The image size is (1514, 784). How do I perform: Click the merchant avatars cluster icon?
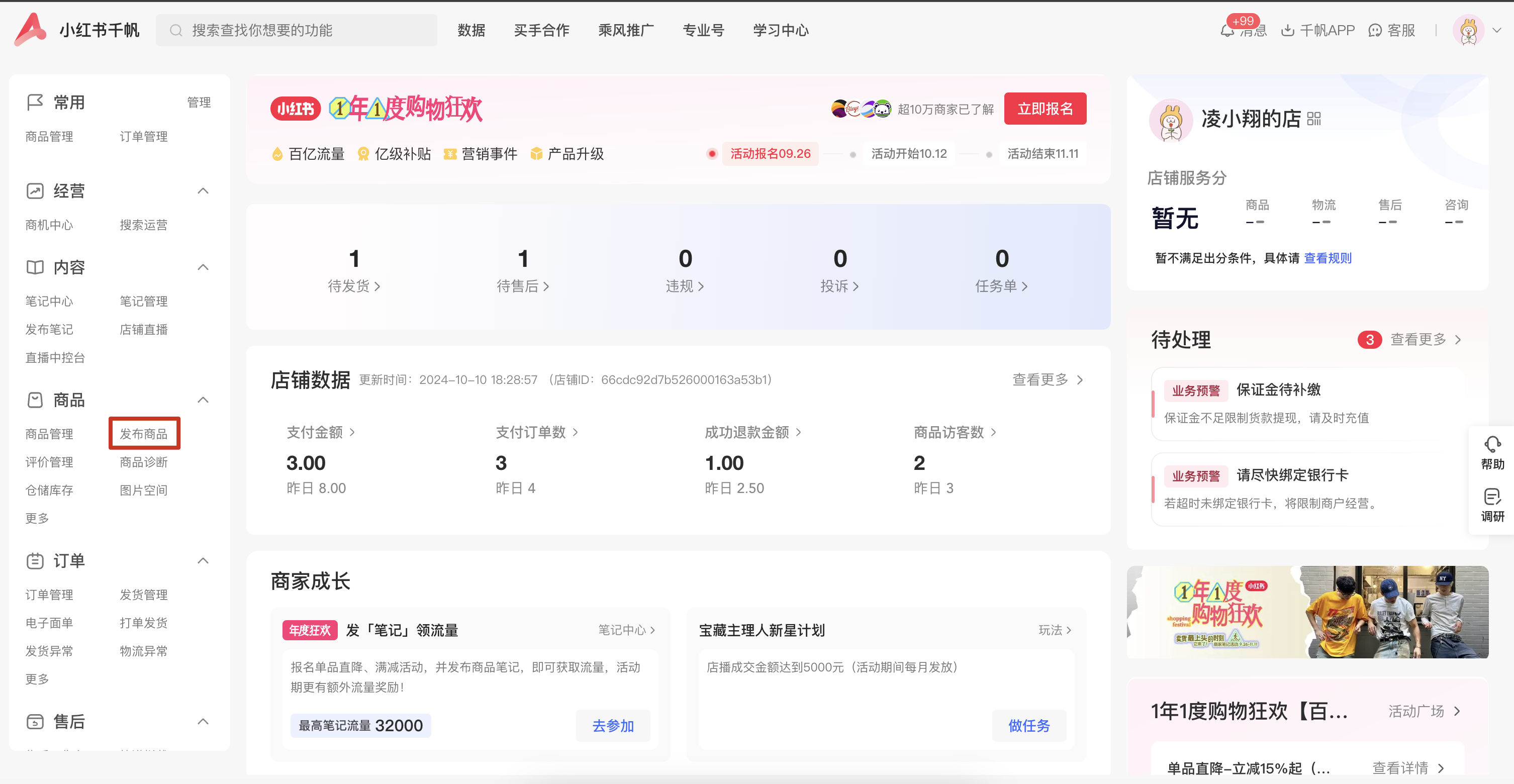[861, 109]
